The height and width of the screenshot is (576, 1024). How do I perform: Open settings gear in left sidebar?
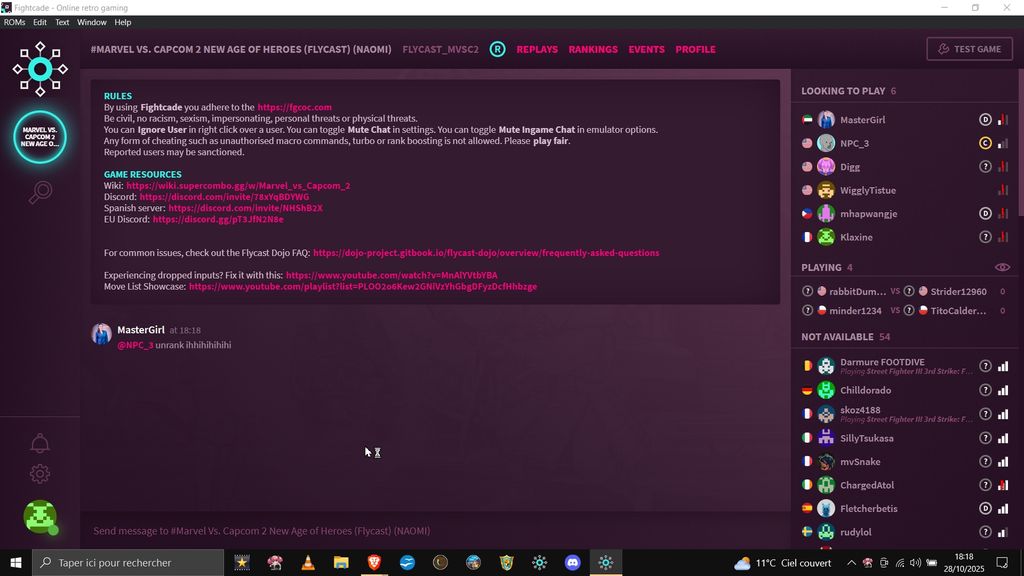point(40,474)
